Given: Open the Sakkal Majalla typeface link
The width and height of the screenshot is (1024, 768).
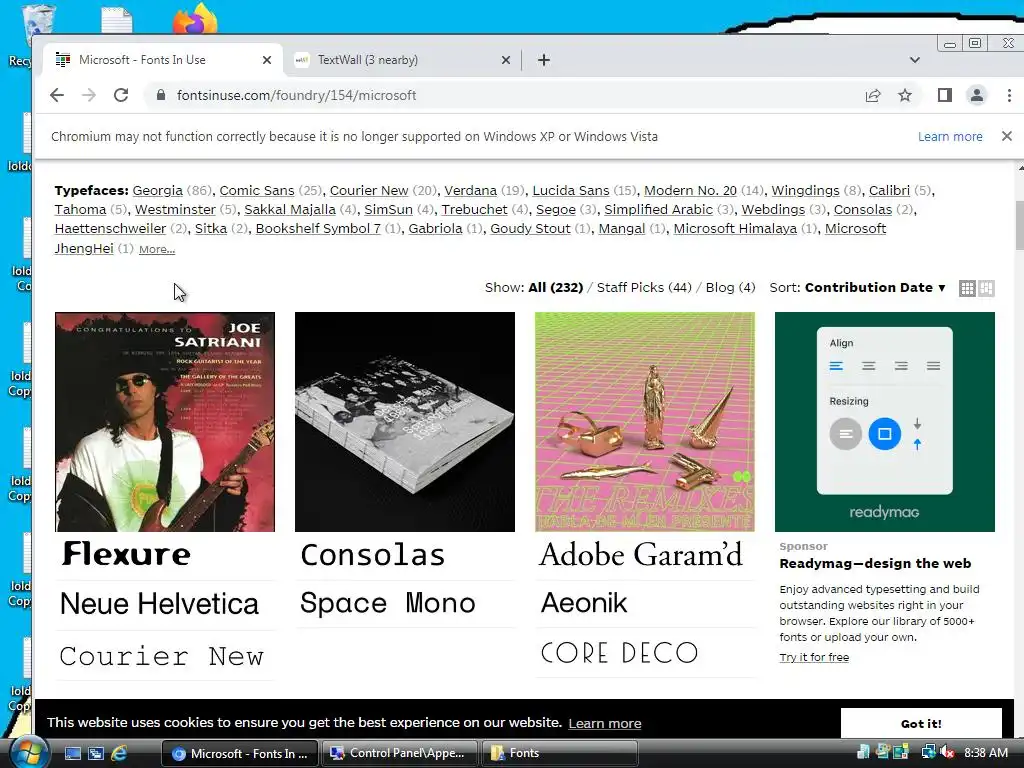Looking at the screenshot, I should (290, 210).
